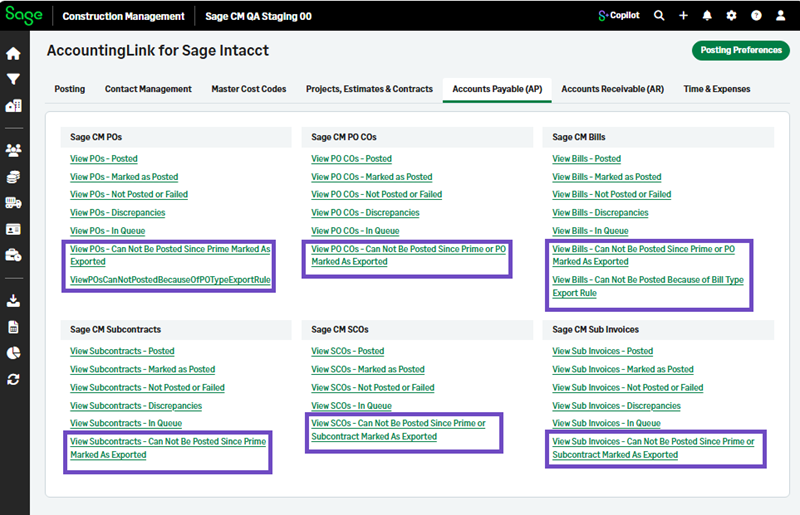800x515 pixels.
Task: Open View Bills - Bill Type Export Rule link
Action: pos(647,286)
